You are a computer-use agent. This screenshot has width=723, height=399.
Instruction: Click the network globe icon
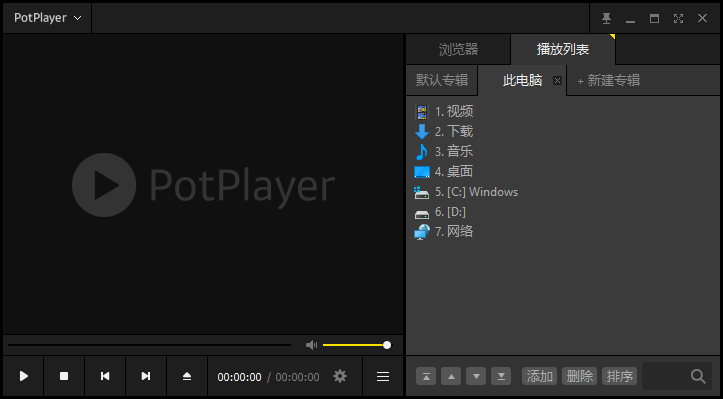click(421, 232)
